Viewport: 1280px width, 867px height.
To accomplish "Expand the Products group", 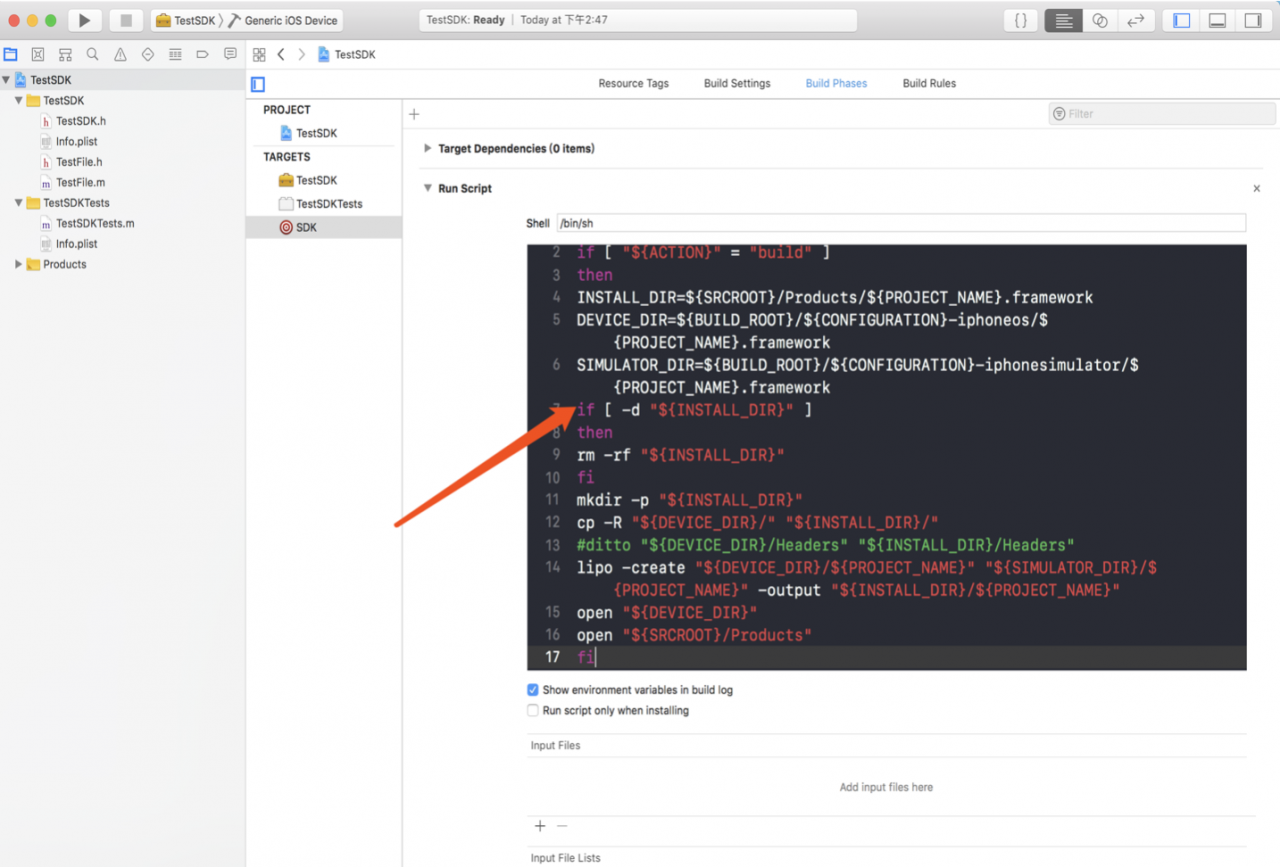I will 19,264.
